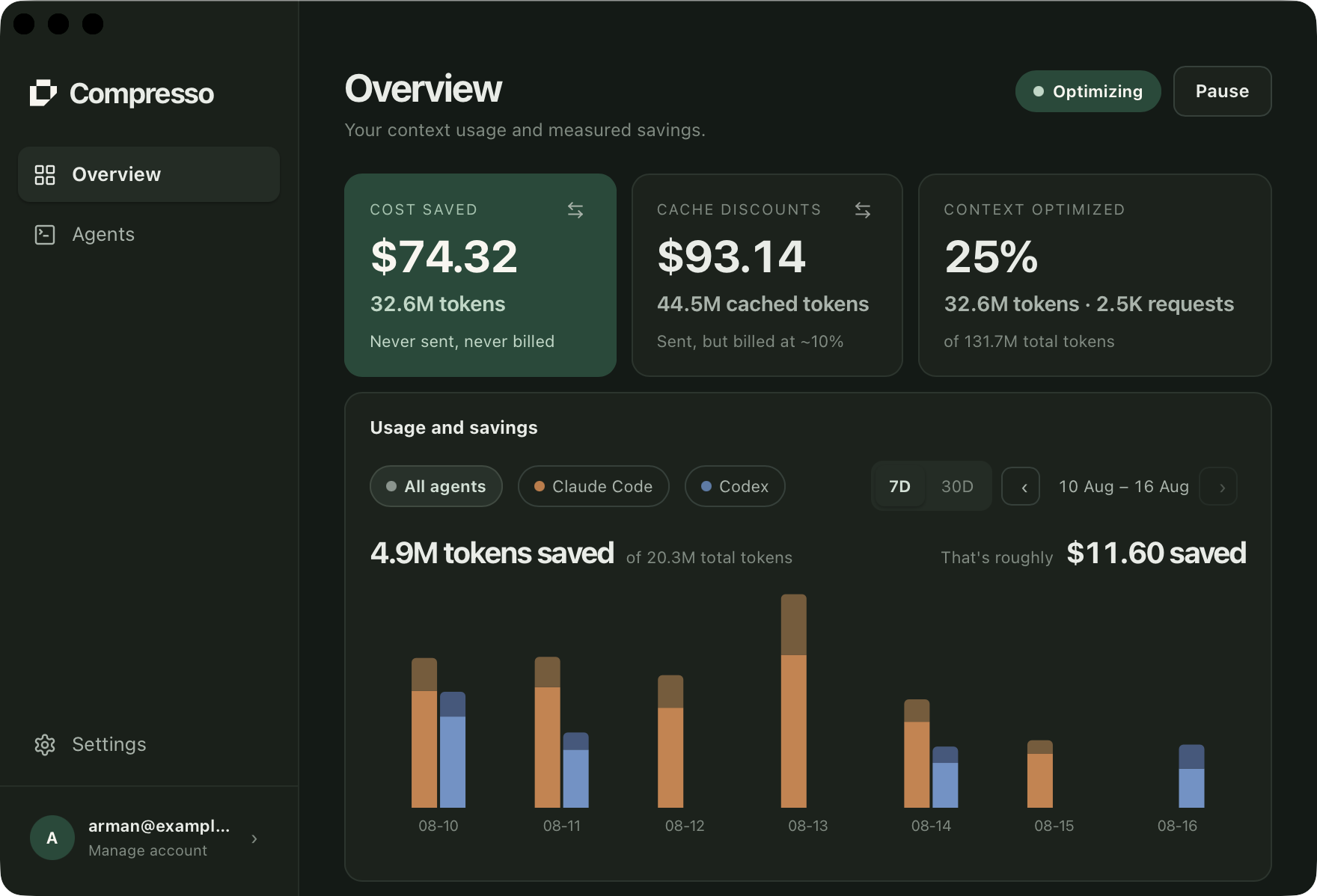Toggle the Claude Code filter chip
The width and height of the screenshot is (1317, 896).
coord(593,486)
